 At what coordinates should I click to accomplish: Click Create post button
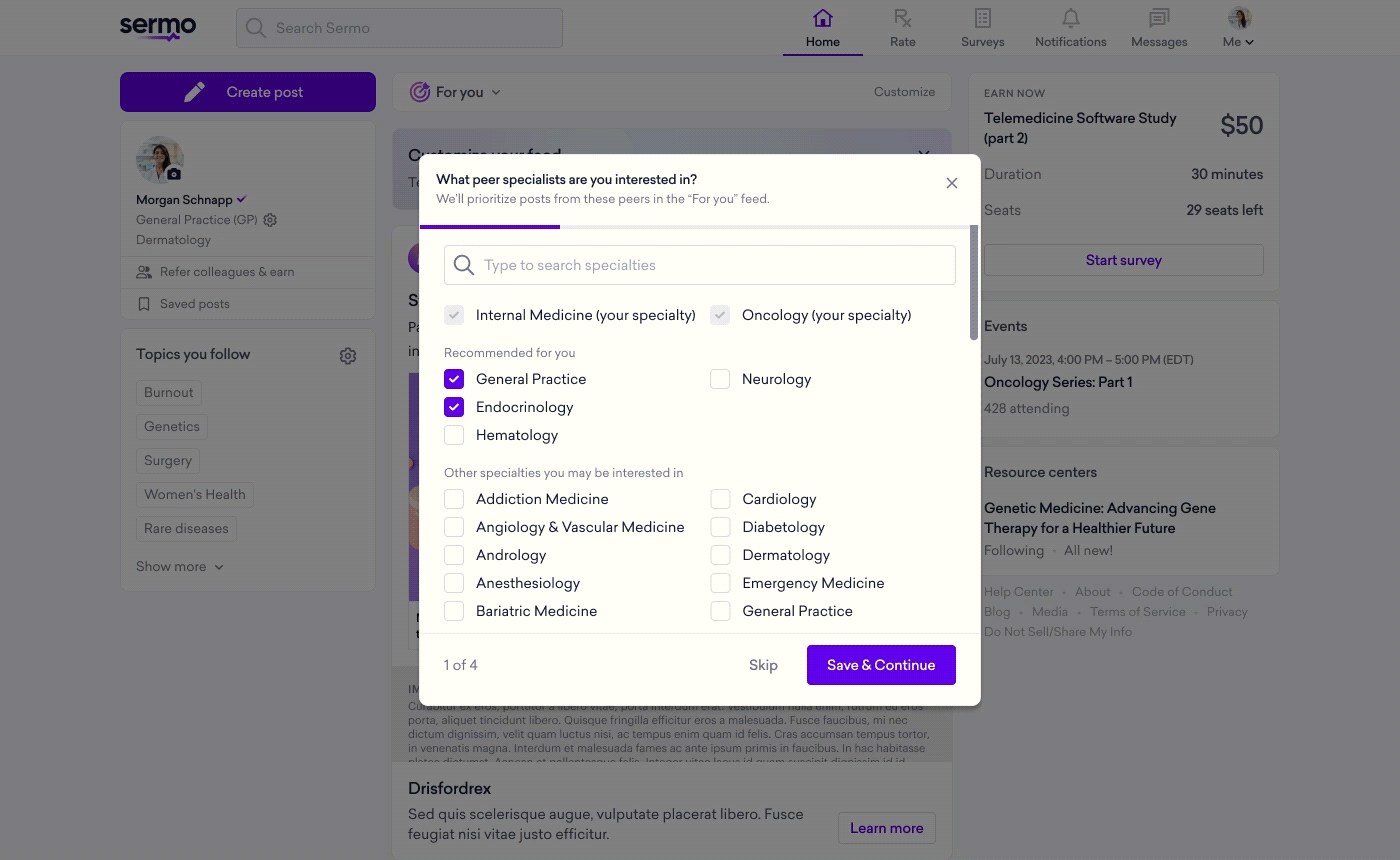248,92
